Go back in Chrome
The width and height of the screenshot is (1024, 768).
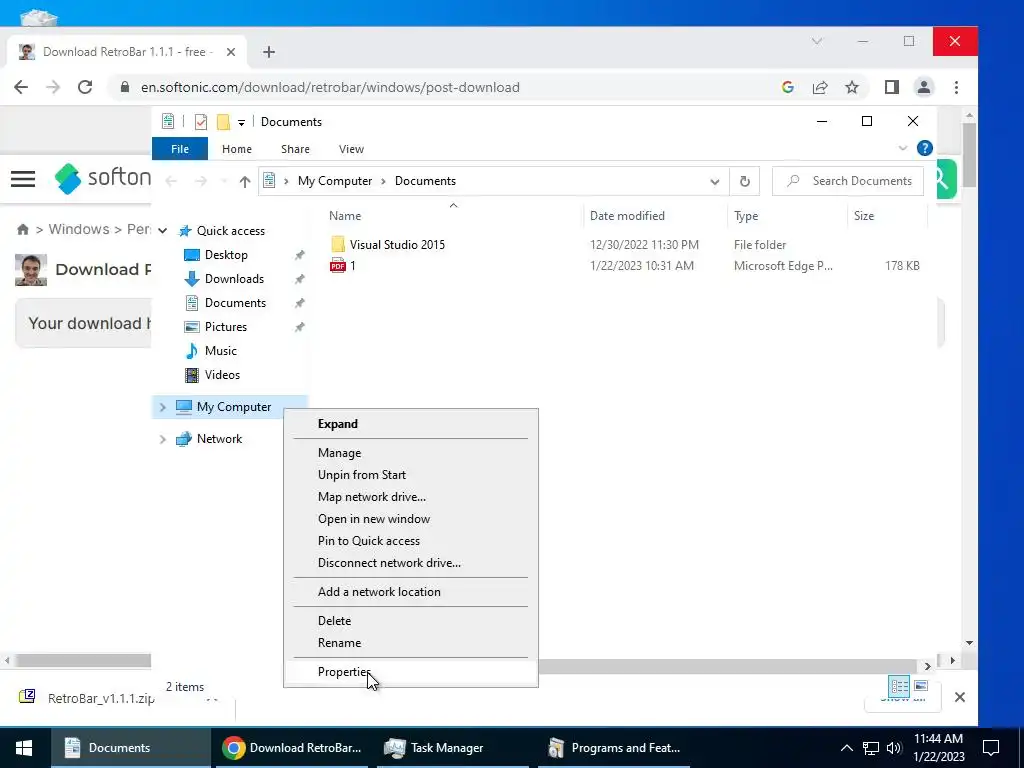(x=21, y=88)
